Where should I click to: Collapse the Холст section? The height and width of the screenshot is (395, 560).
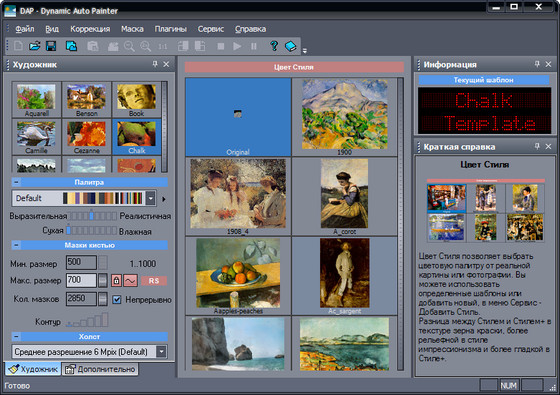point(16,336)
